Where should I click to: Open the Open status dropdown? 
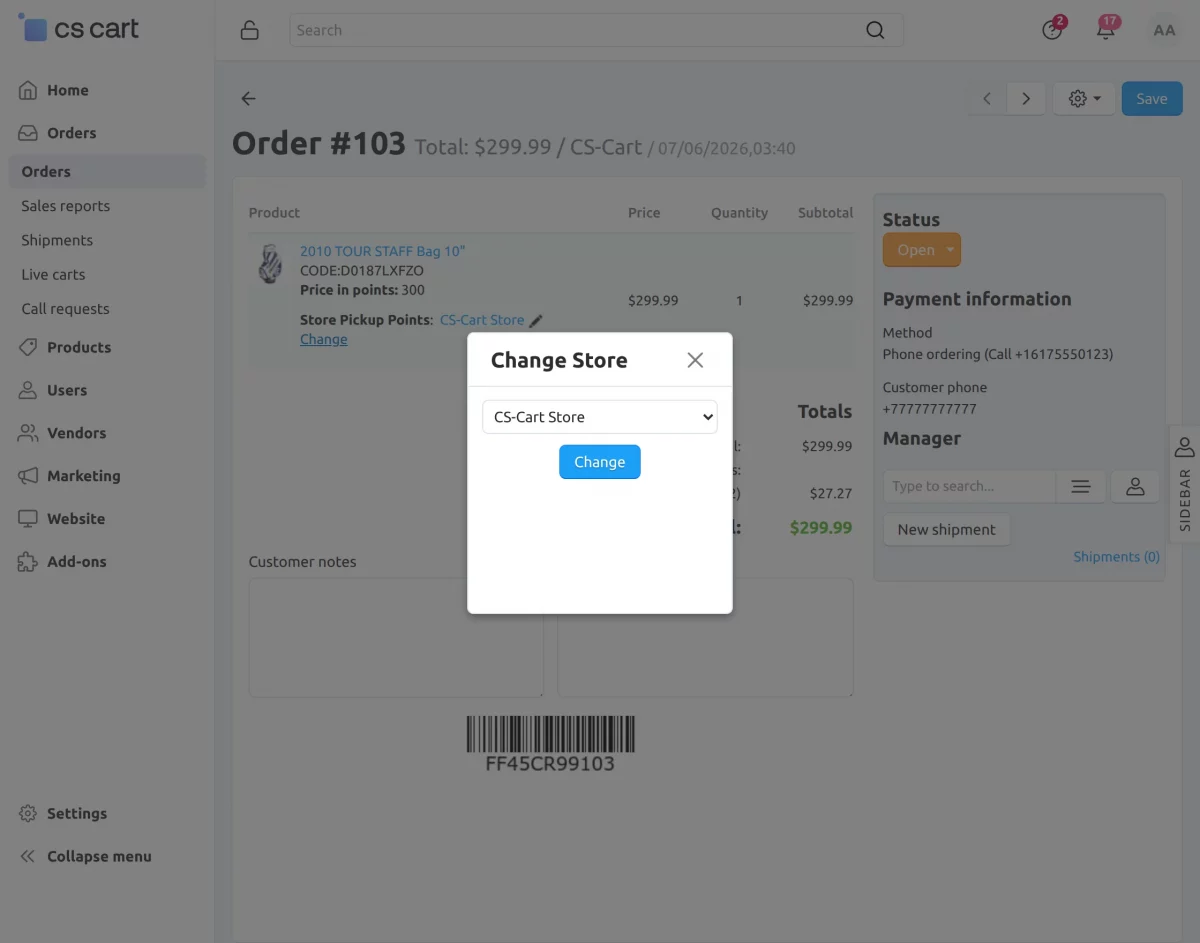(921, 250)
